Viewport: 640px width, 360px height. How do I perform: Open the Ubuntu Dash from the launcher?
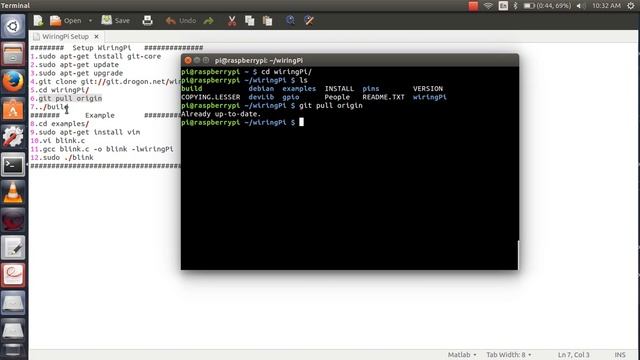[x=13, y=26]
